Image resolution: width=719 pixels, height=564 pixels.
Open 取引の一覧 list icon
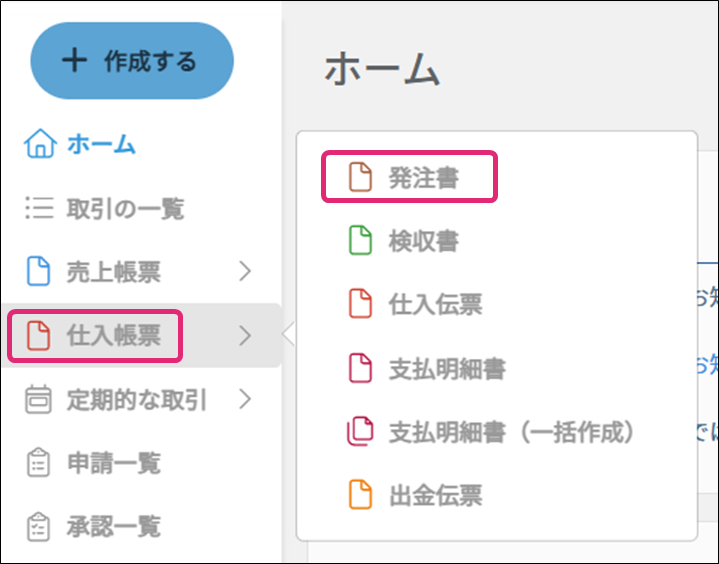click(x=40, y=209)
